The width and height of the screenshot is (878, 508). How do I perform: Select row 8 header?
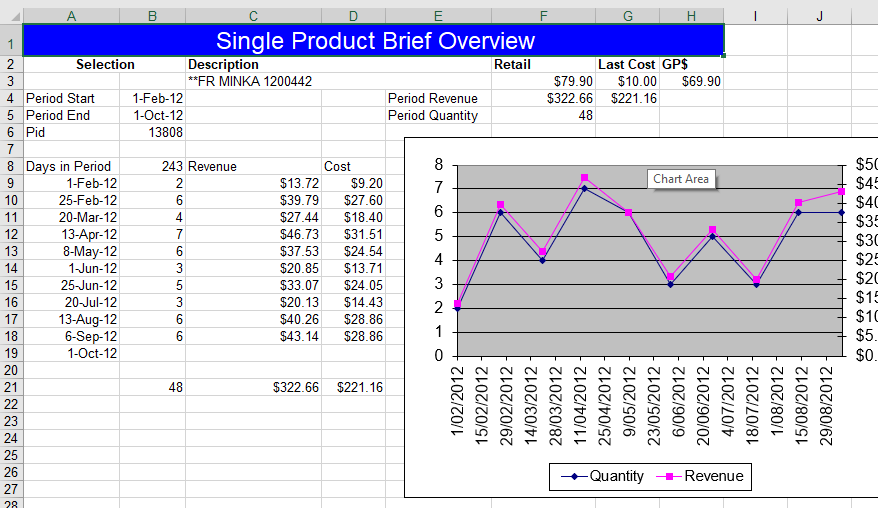click(x=11, y=166)
